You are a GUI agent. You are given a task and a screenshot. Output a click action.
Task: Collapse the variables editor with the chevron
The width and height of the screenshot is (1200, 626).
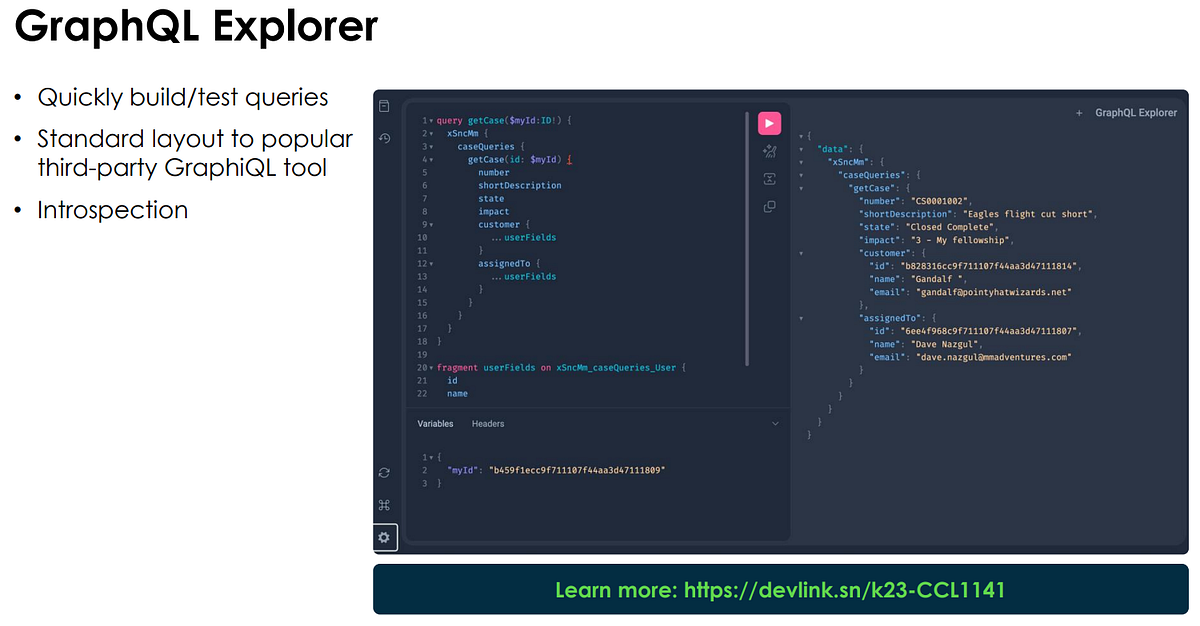pyautogui.click(x=775, y=424)
